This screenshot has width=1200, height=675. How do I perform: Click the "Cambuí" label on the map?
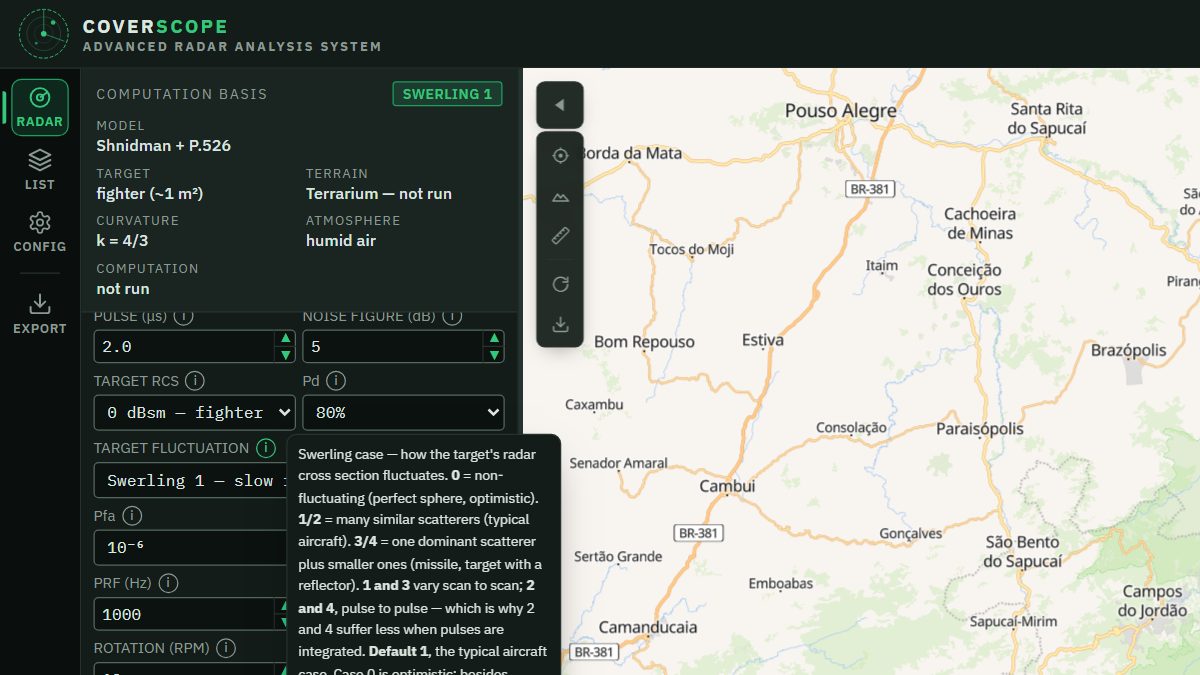coord(727,486)
